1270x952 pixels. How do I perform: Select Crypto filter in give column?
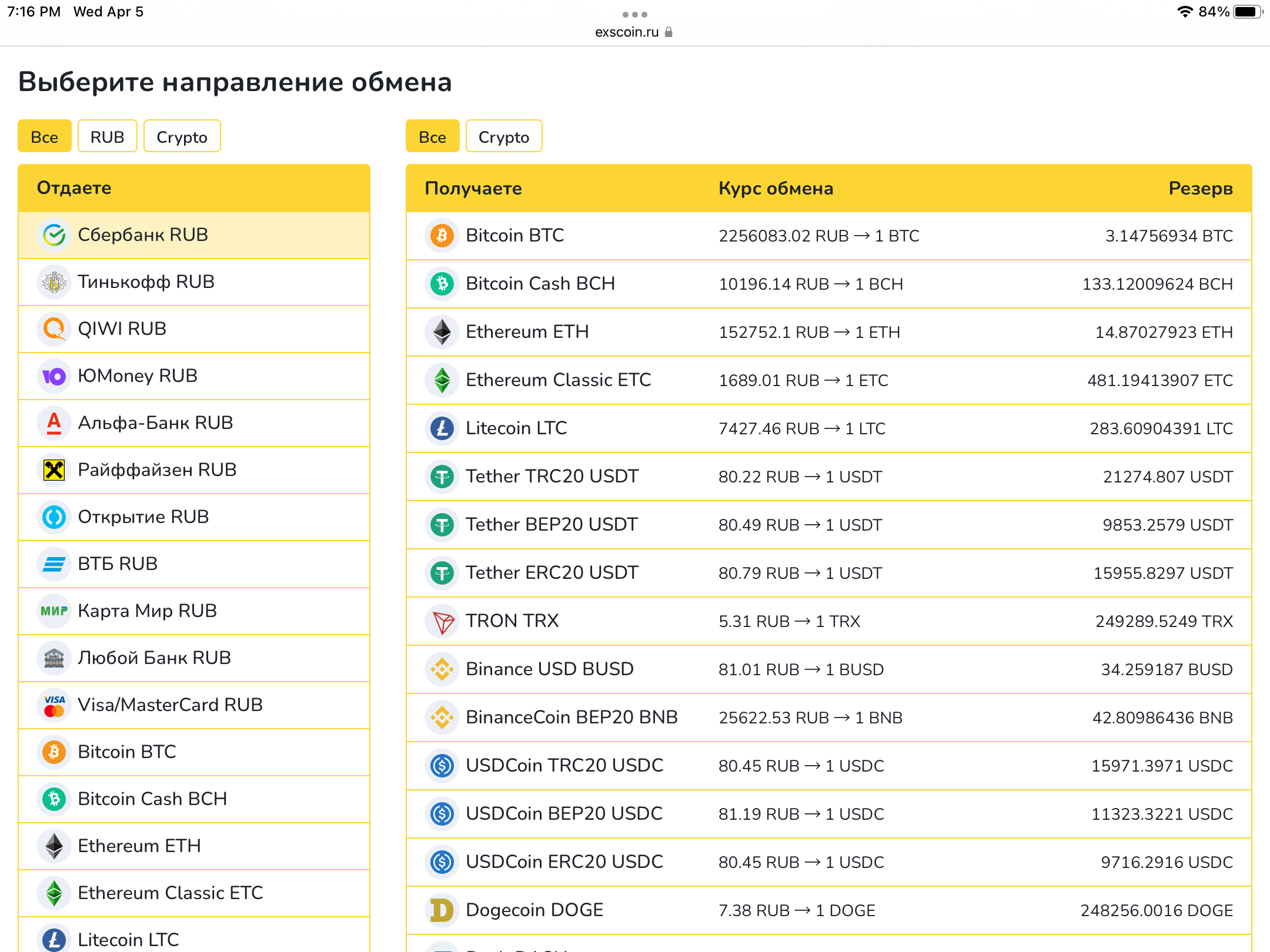tap(182, 137)
